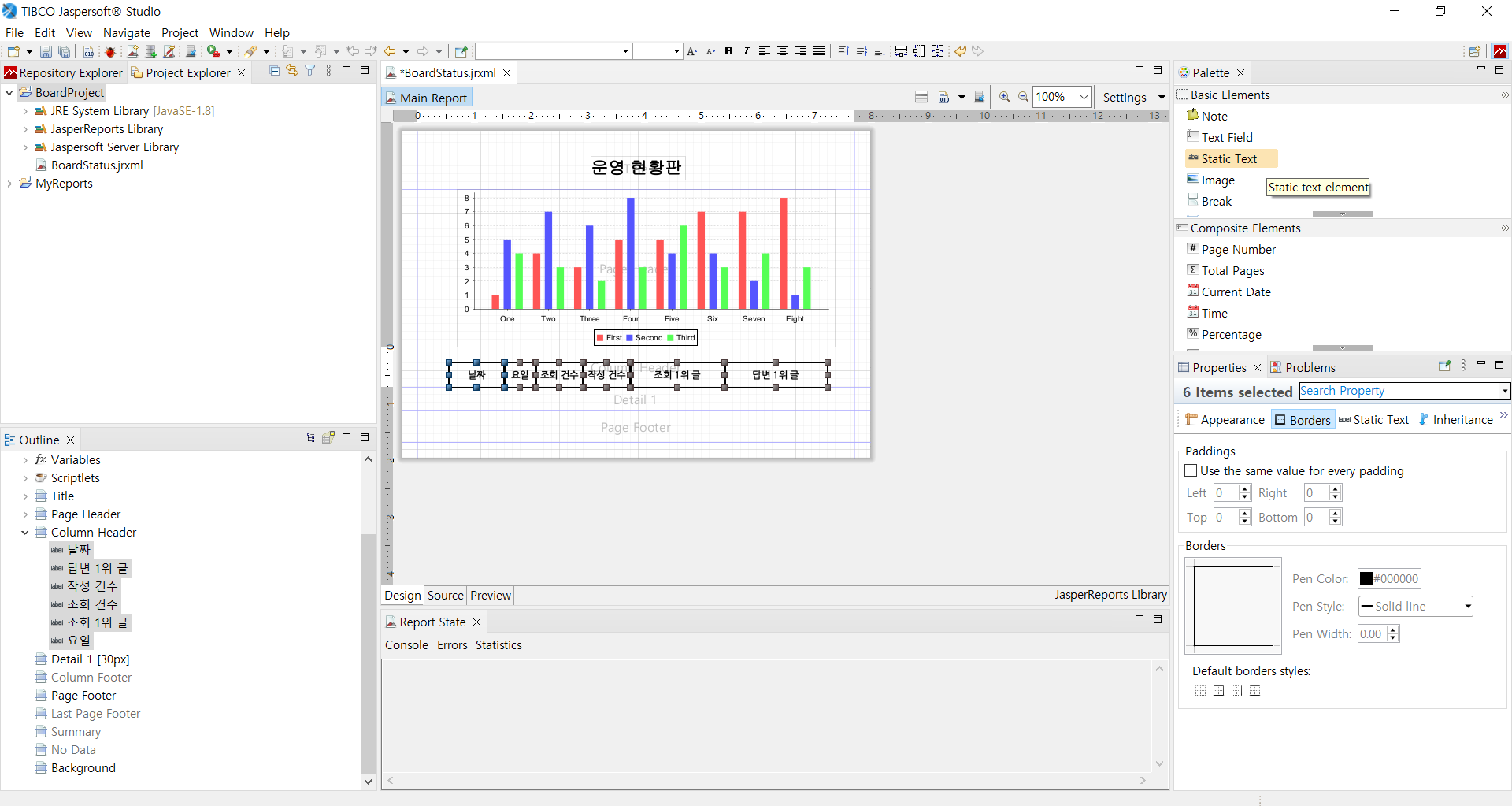Justify text in toolbar
The image size is (1512, 806).
(819, 51)
